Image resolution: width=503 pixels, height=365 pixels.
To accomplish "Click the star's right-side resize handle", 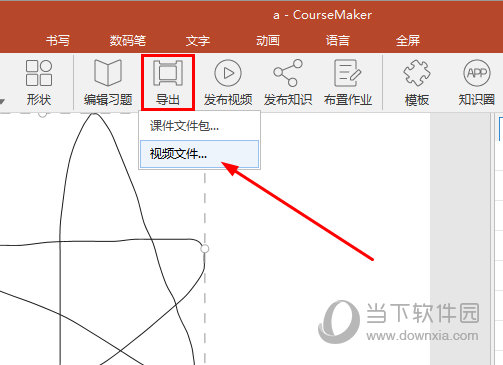I will pos(205,249).
